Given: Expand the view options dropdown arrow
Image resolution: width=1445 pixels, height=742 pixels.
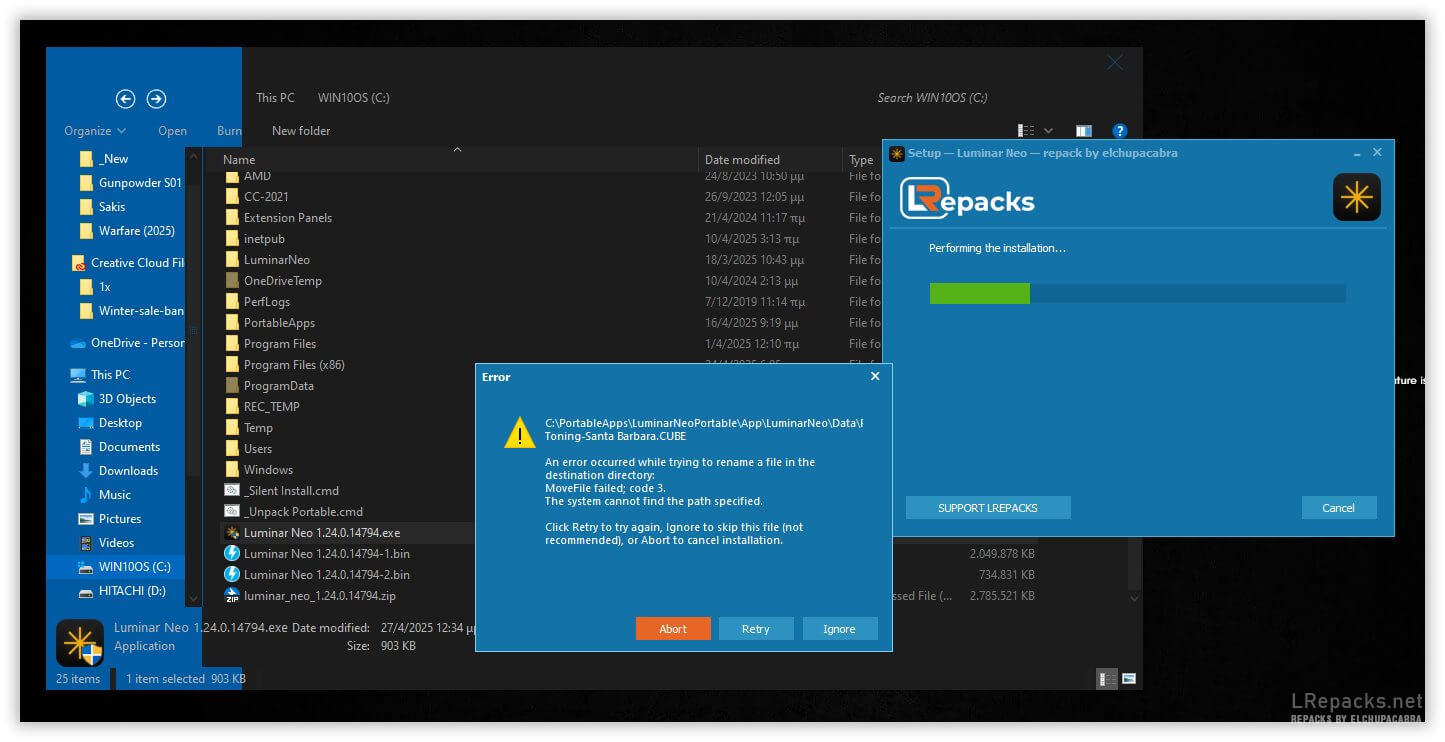Looking at the screenshot, I should [1048, 130].
